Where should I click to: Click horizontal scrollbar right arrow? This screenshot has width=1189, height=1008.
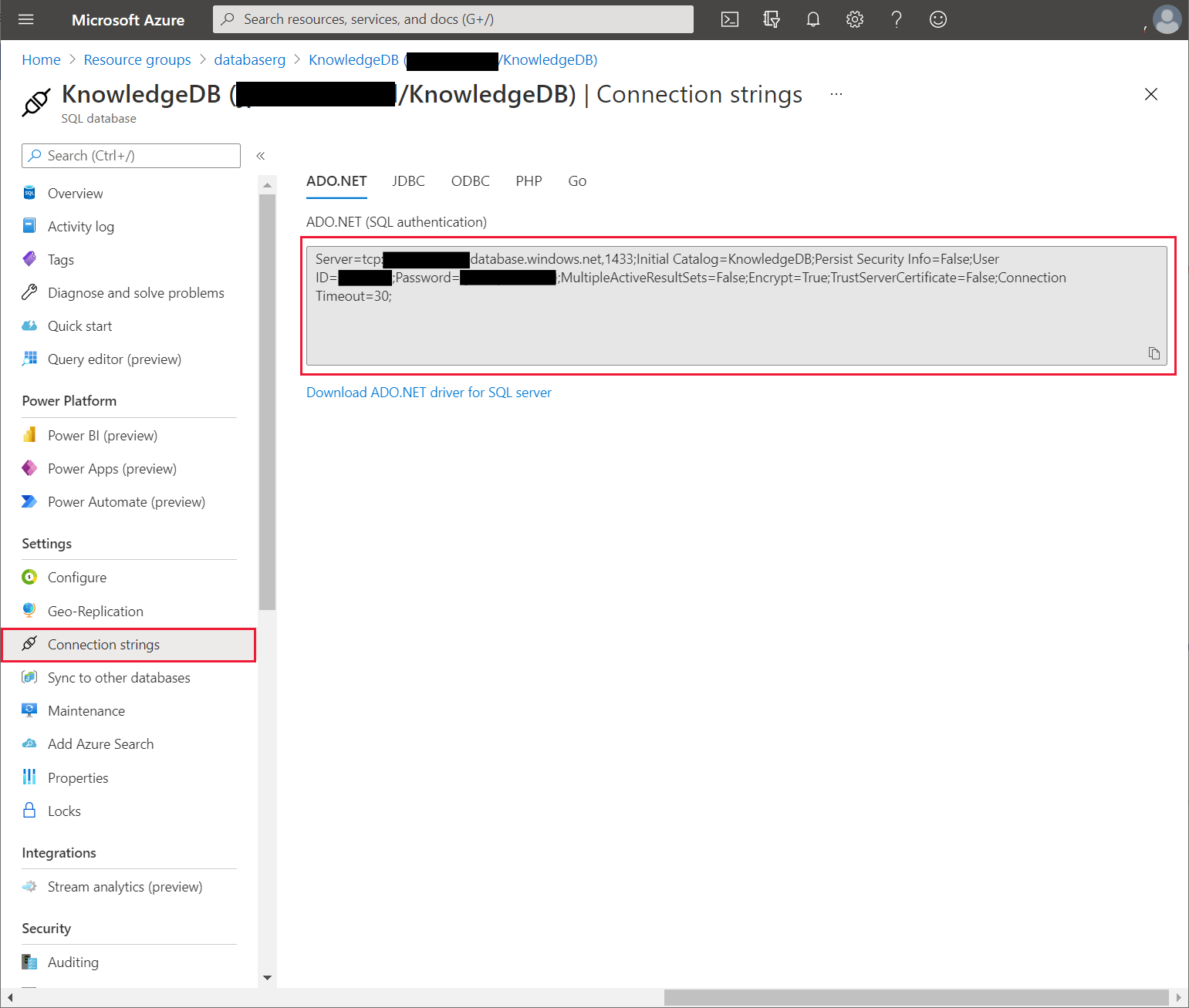(x=1178, y=998)
